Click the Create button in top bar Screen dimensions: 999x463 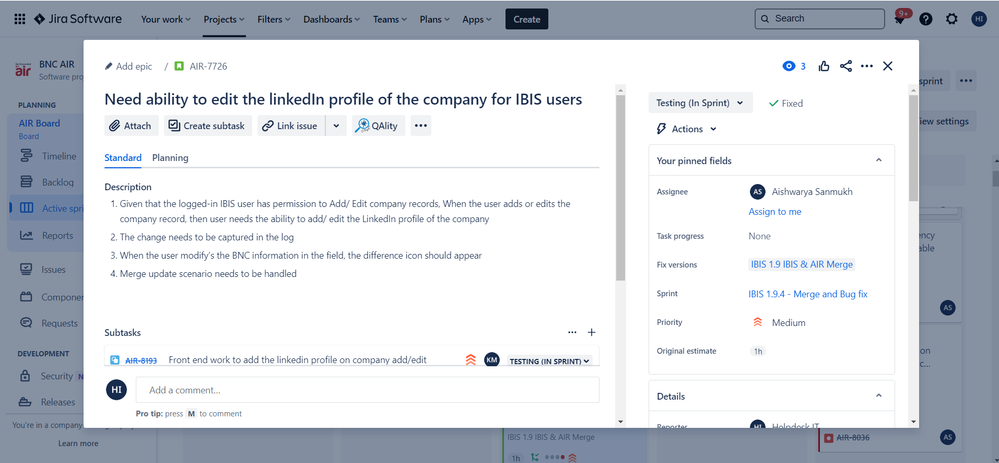[527, 19]
